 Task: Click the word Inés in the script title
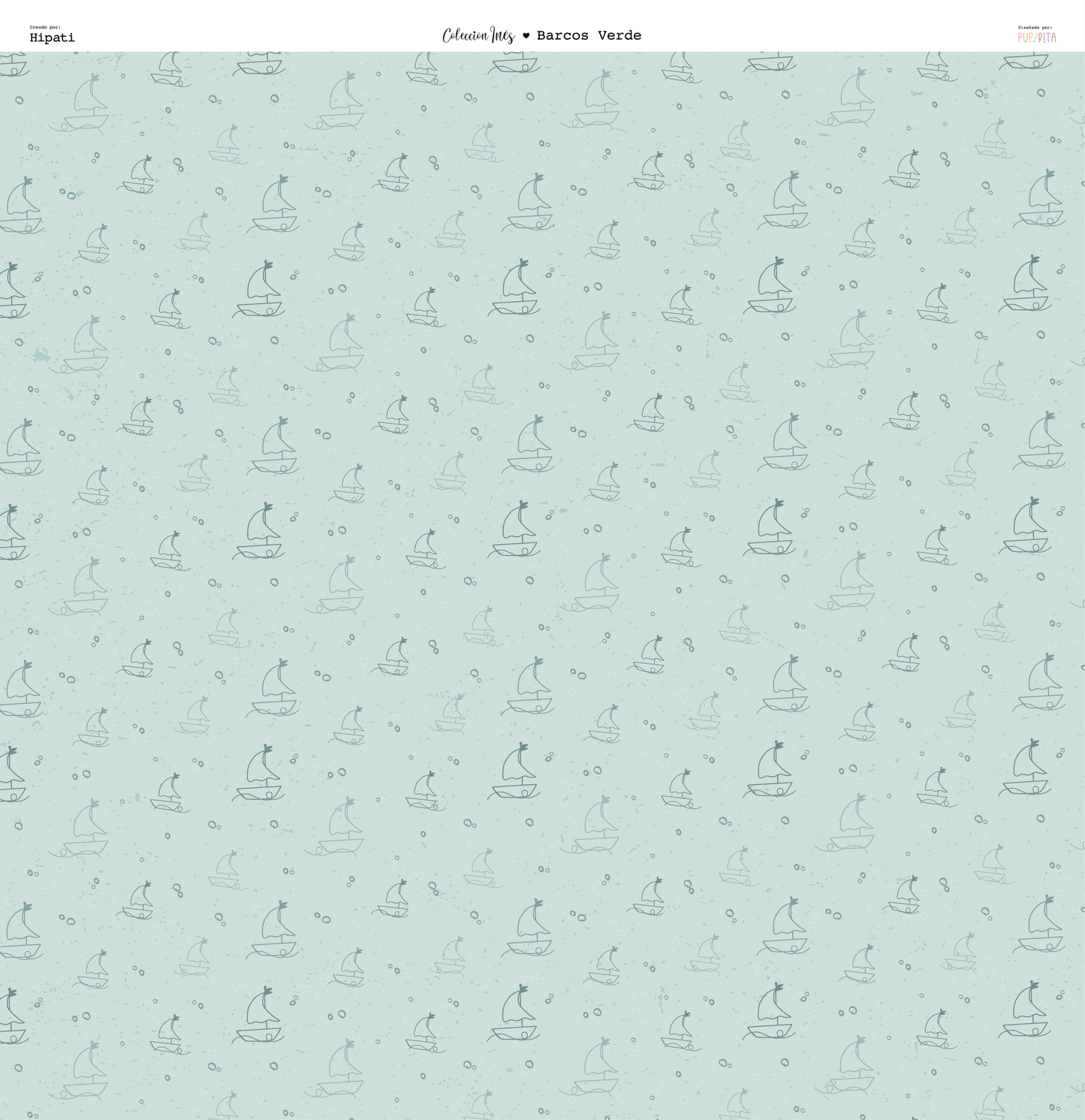(x=502, y=35)
